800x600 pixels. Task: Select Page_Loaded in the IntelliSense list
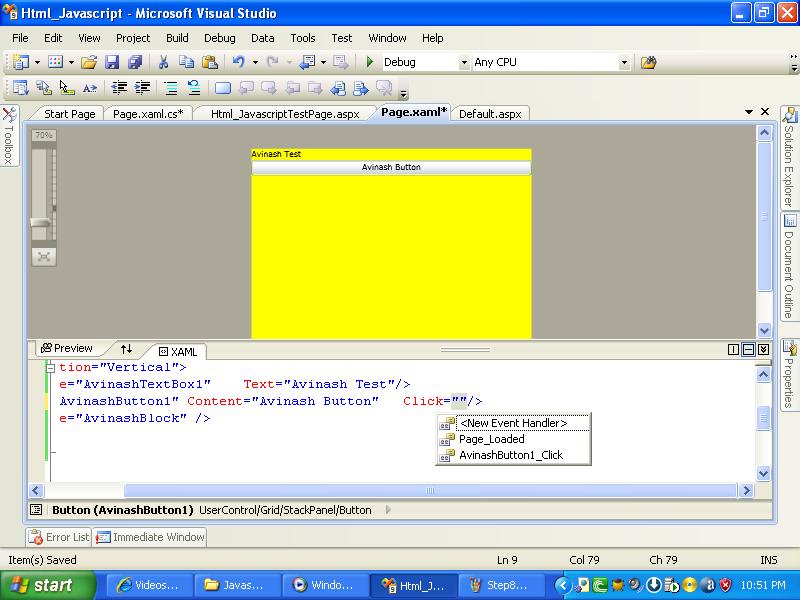click(513, 439)
